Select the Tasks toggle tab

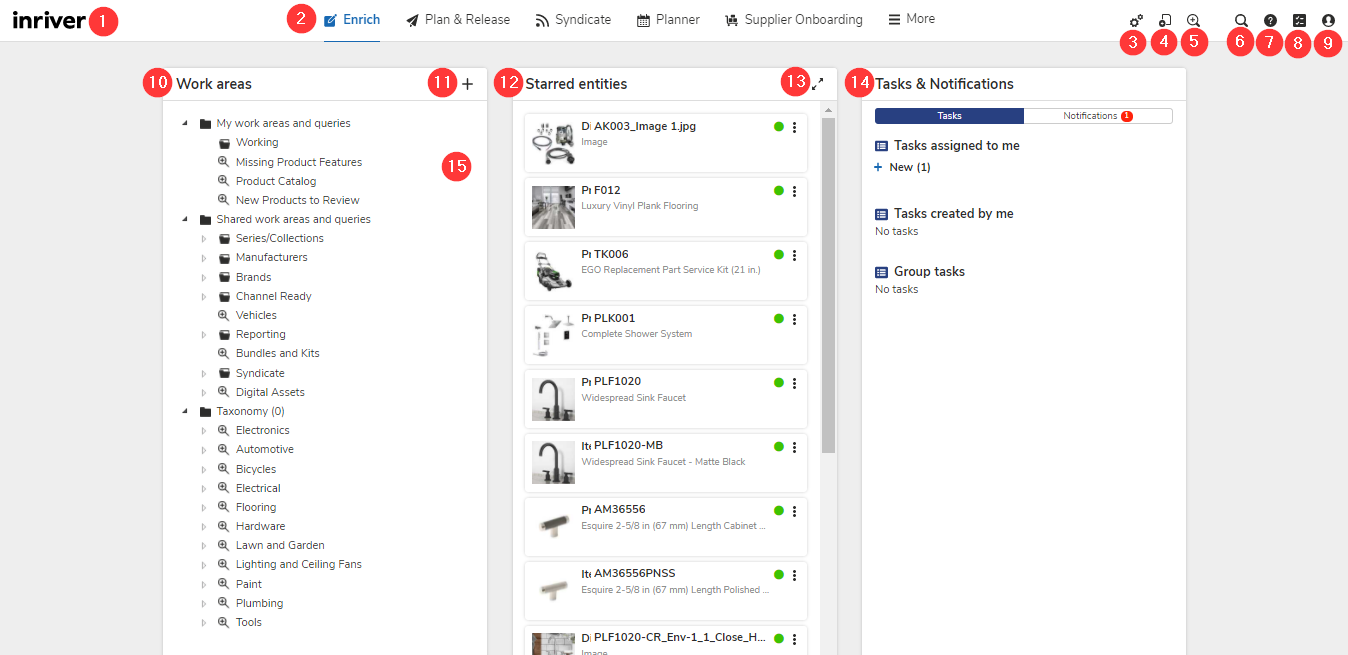[x=949, y=116]
